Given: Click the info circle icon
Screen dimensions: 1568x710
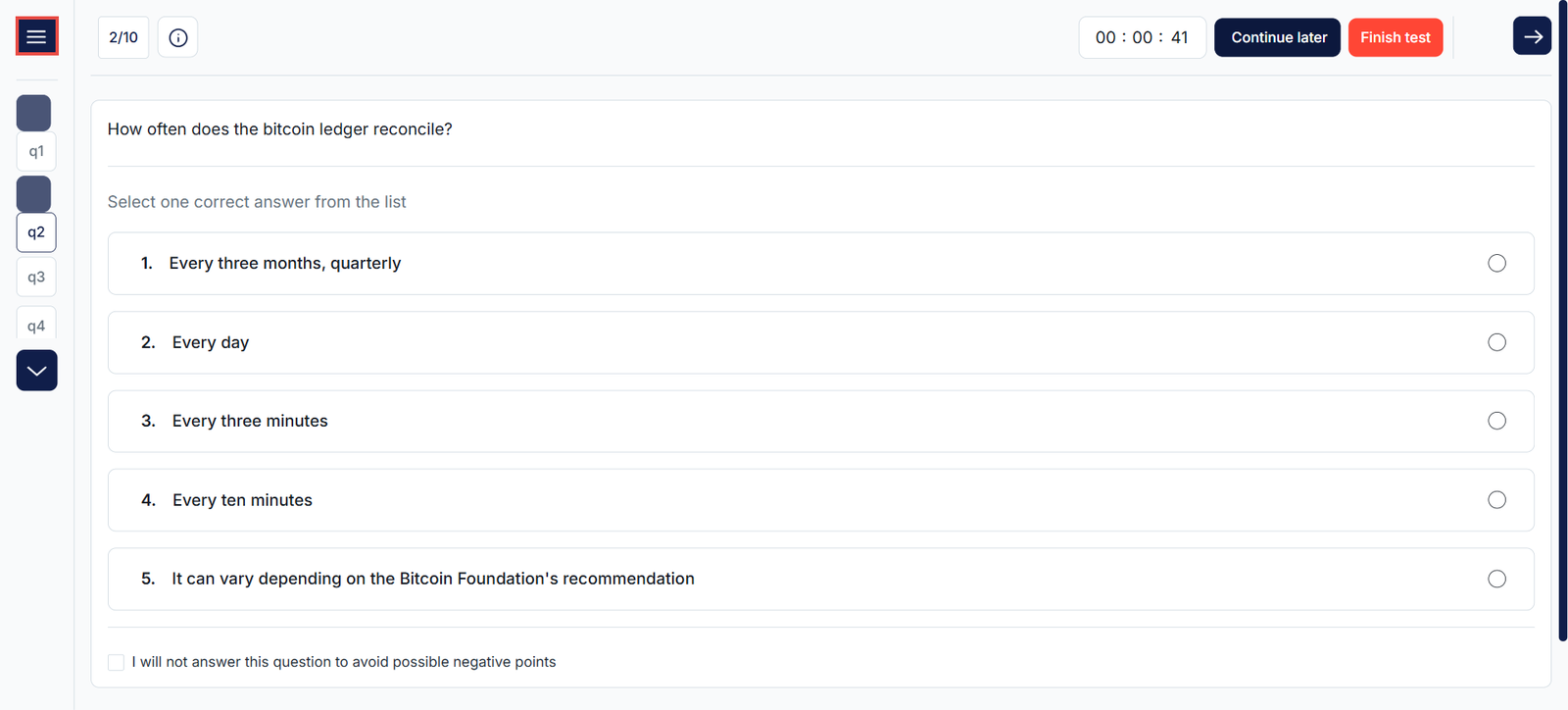Looking at the screenshot, I should click(x=177, y=37).
